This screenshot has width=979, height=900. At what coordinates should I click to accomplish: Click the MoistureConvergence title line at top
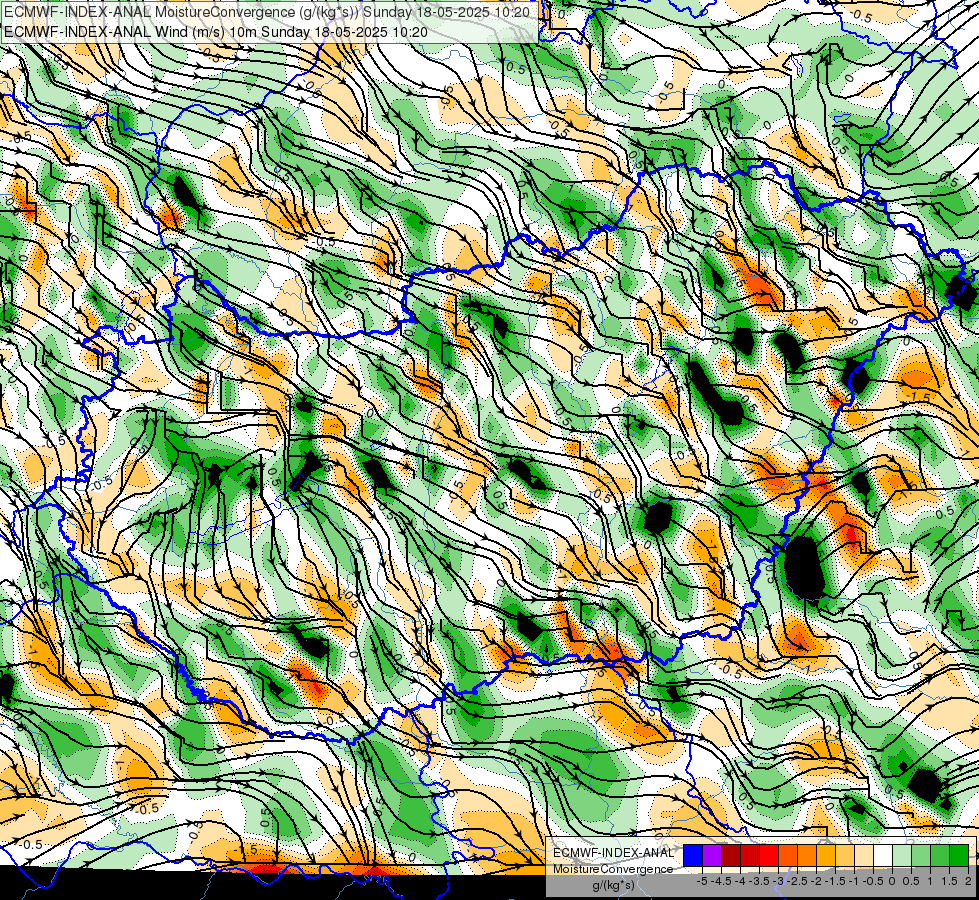267,12
